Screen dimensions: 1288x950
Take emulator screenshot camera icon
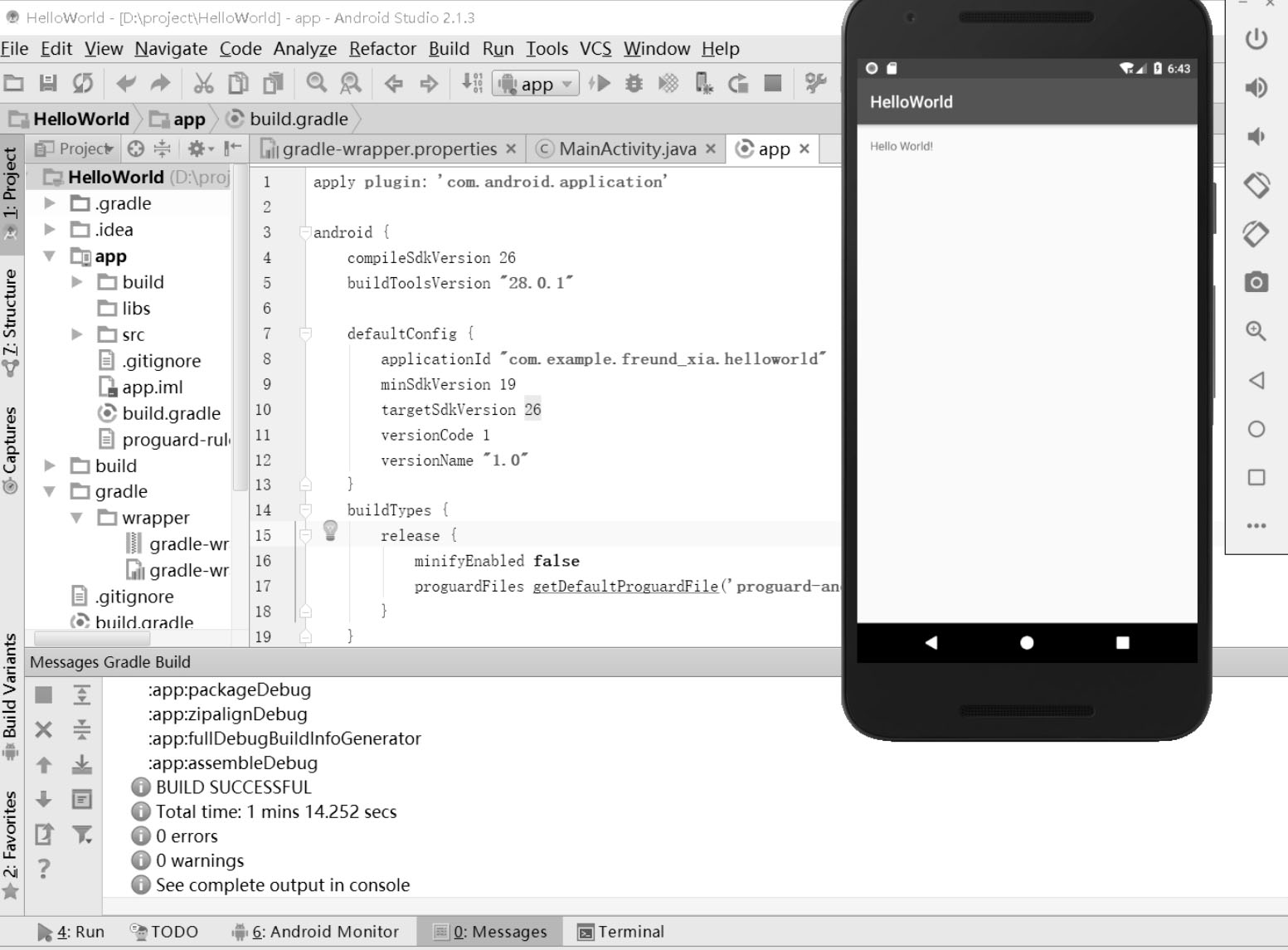coord(1256,282)
